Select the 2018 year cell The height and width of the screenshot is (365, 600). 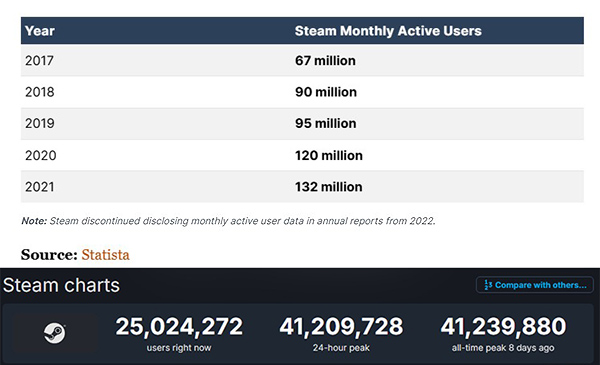(40, 92)
